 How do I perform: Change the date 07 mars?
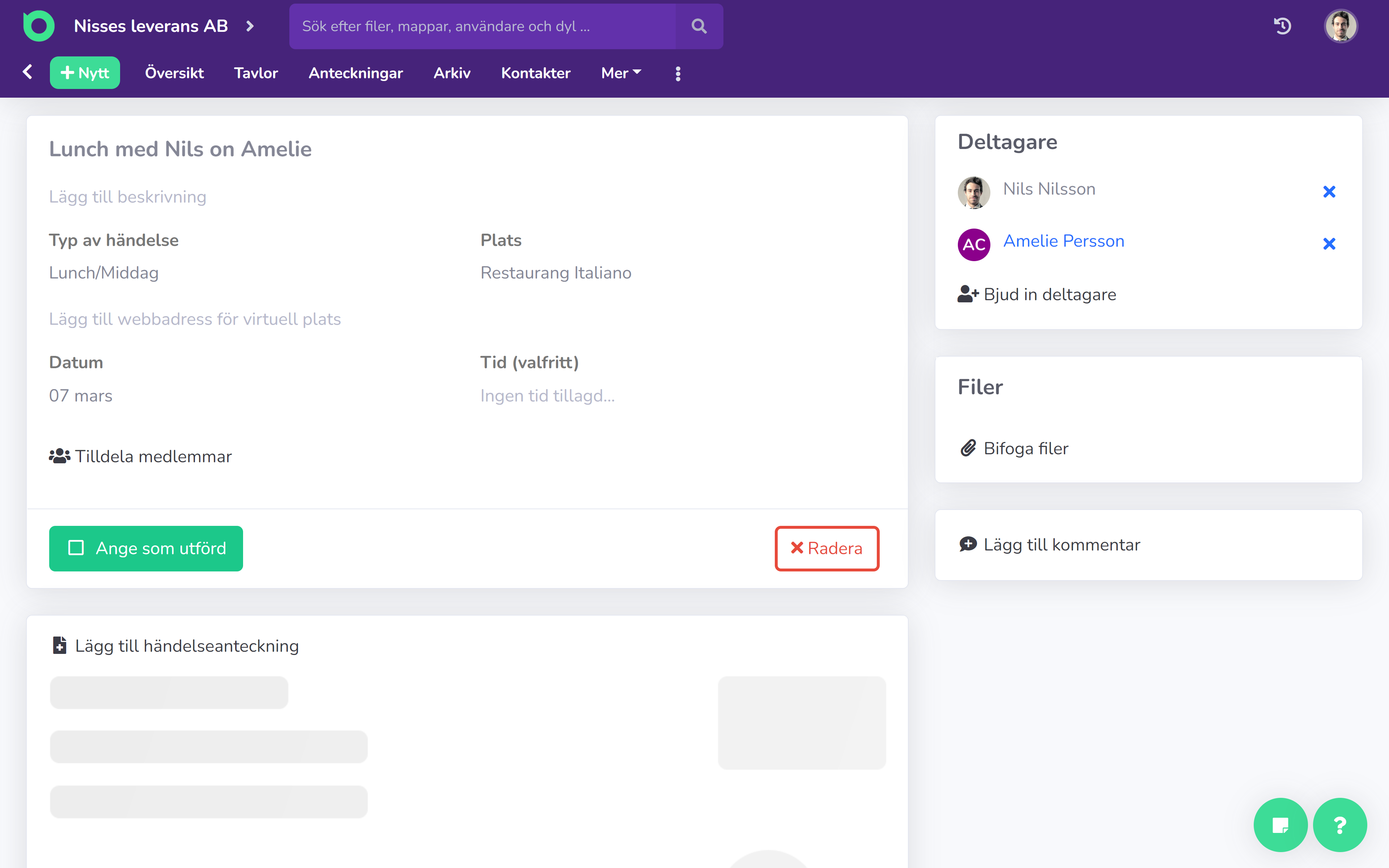coord(80,396)
